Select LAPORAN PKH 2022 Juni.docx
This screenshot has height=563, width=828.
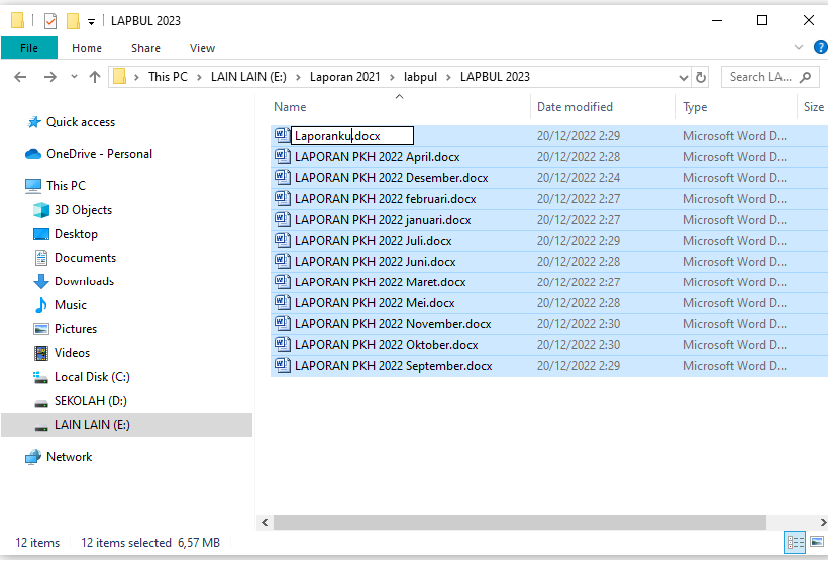coord(375,262)
